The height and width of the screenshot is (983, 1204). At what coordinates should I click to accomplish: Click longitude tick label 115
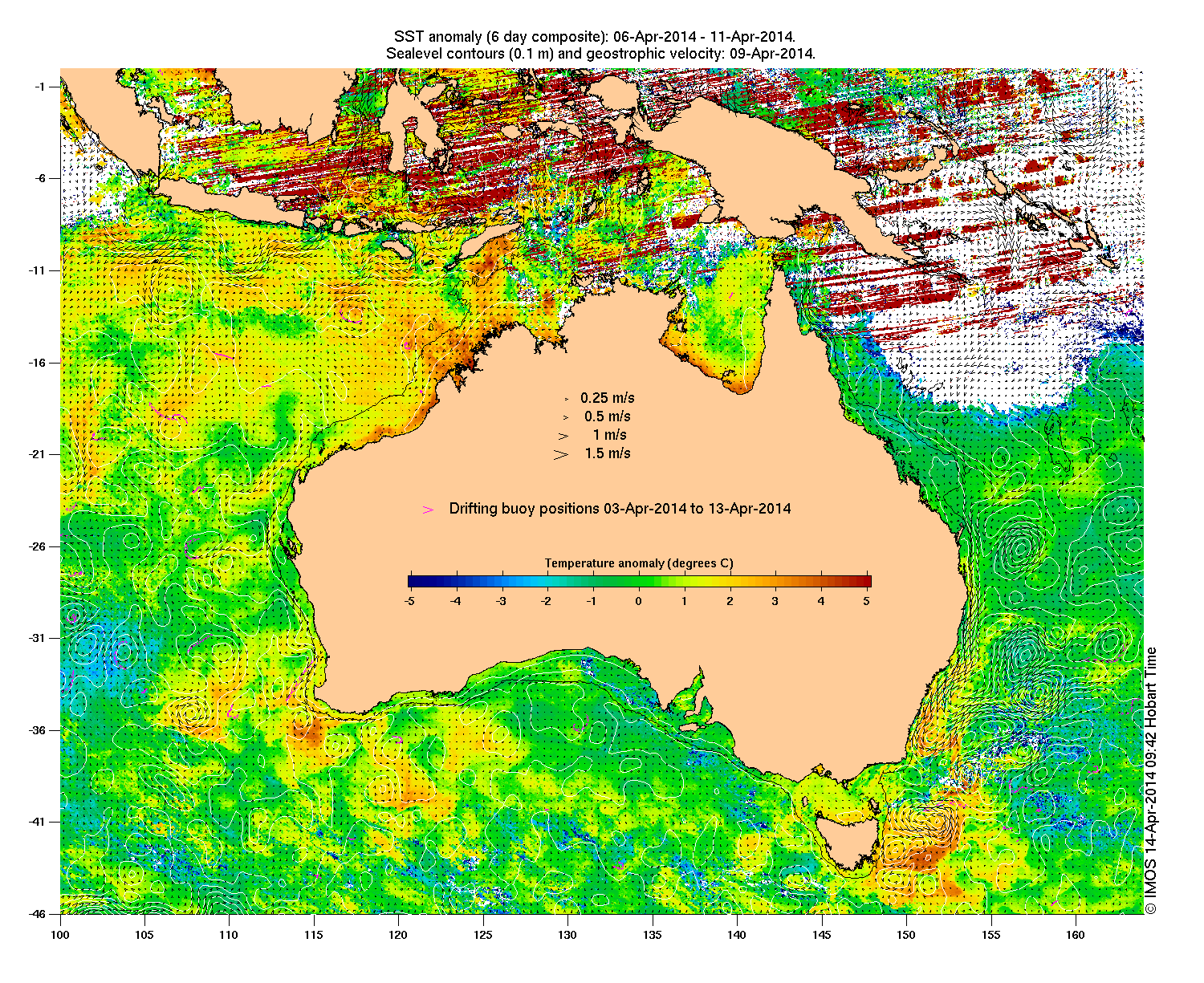click(314, 935)
